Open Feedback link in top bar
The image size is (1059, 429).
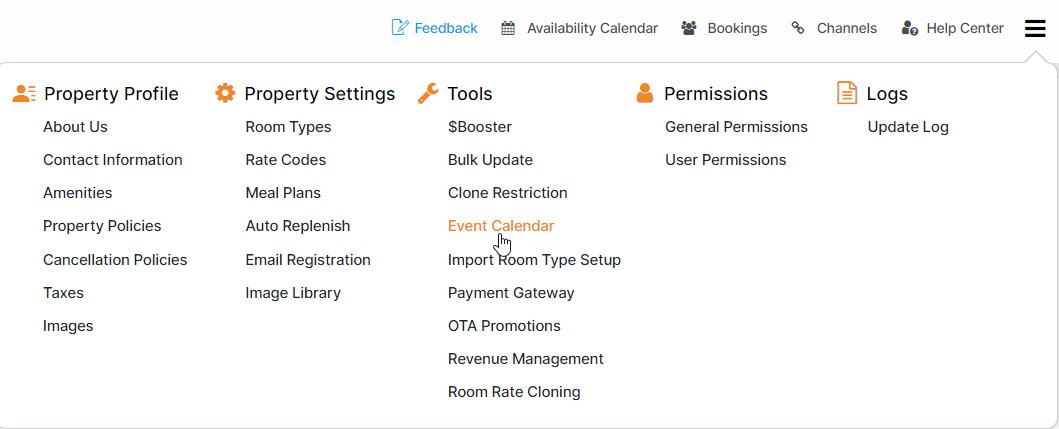(x=446, y=28)
